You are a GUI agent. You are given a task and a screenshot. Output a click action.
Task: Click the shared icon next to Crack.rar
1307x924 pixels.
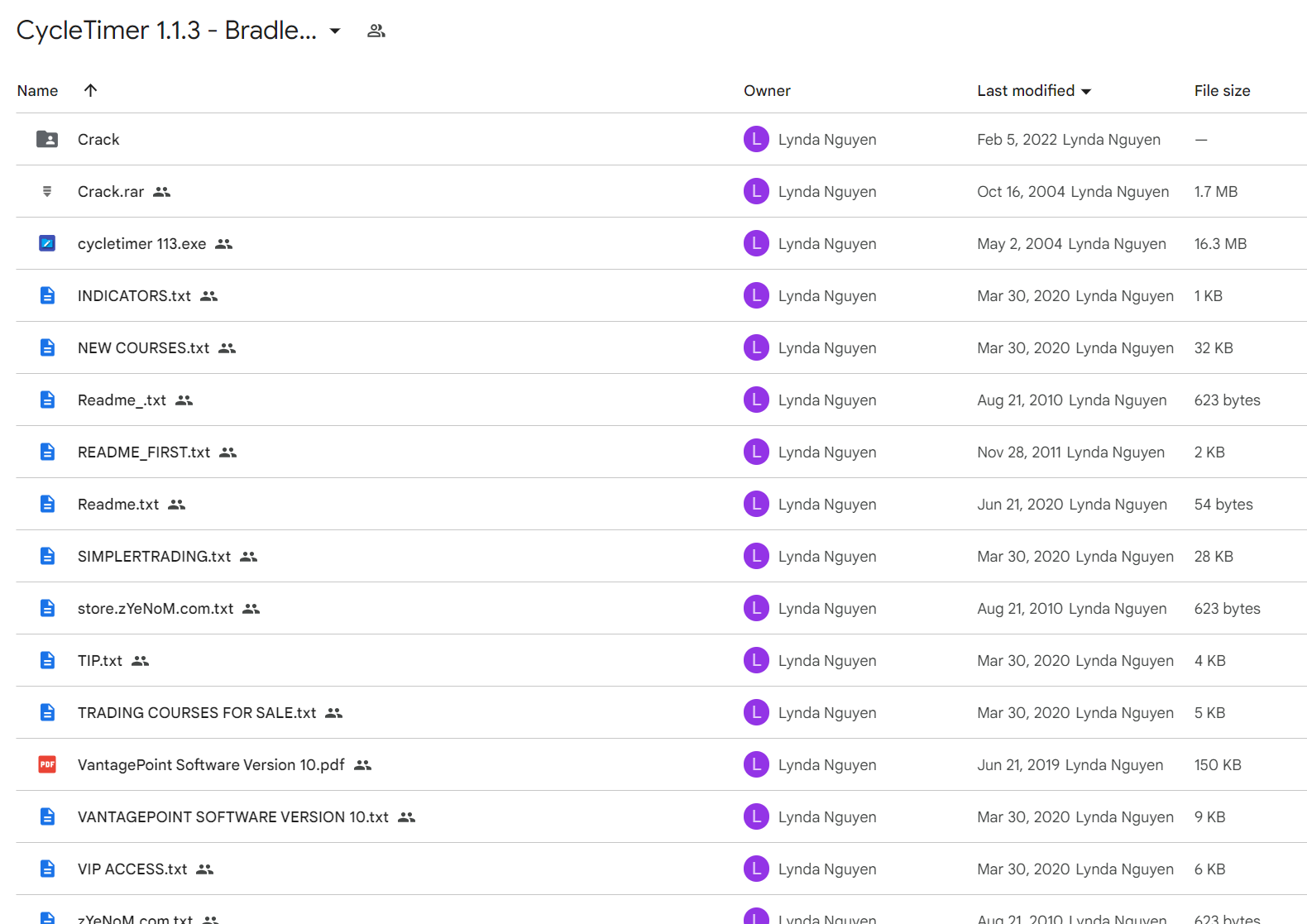(162, 192)
